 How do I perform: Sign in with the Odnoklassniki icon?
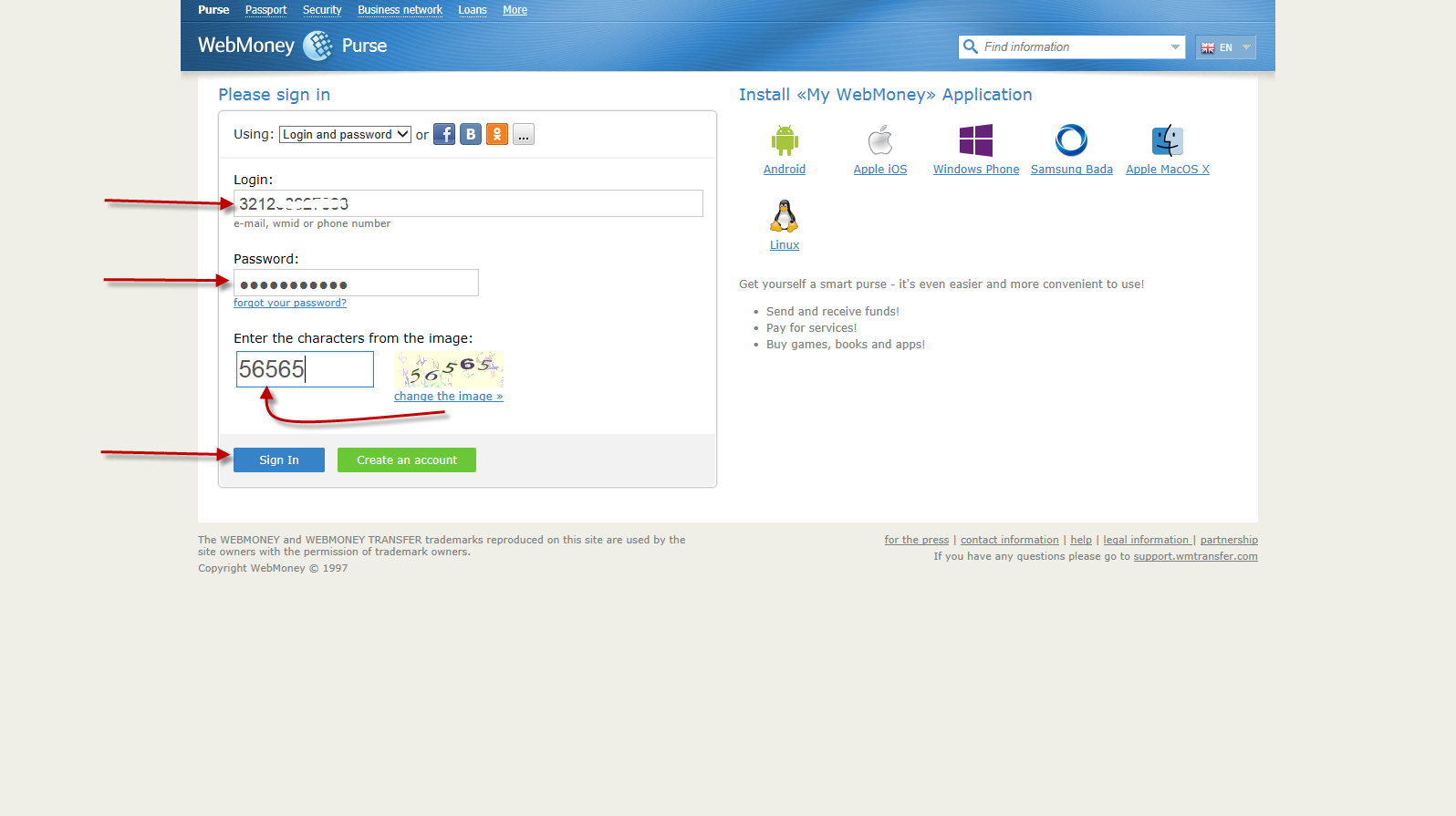point(497,134)
